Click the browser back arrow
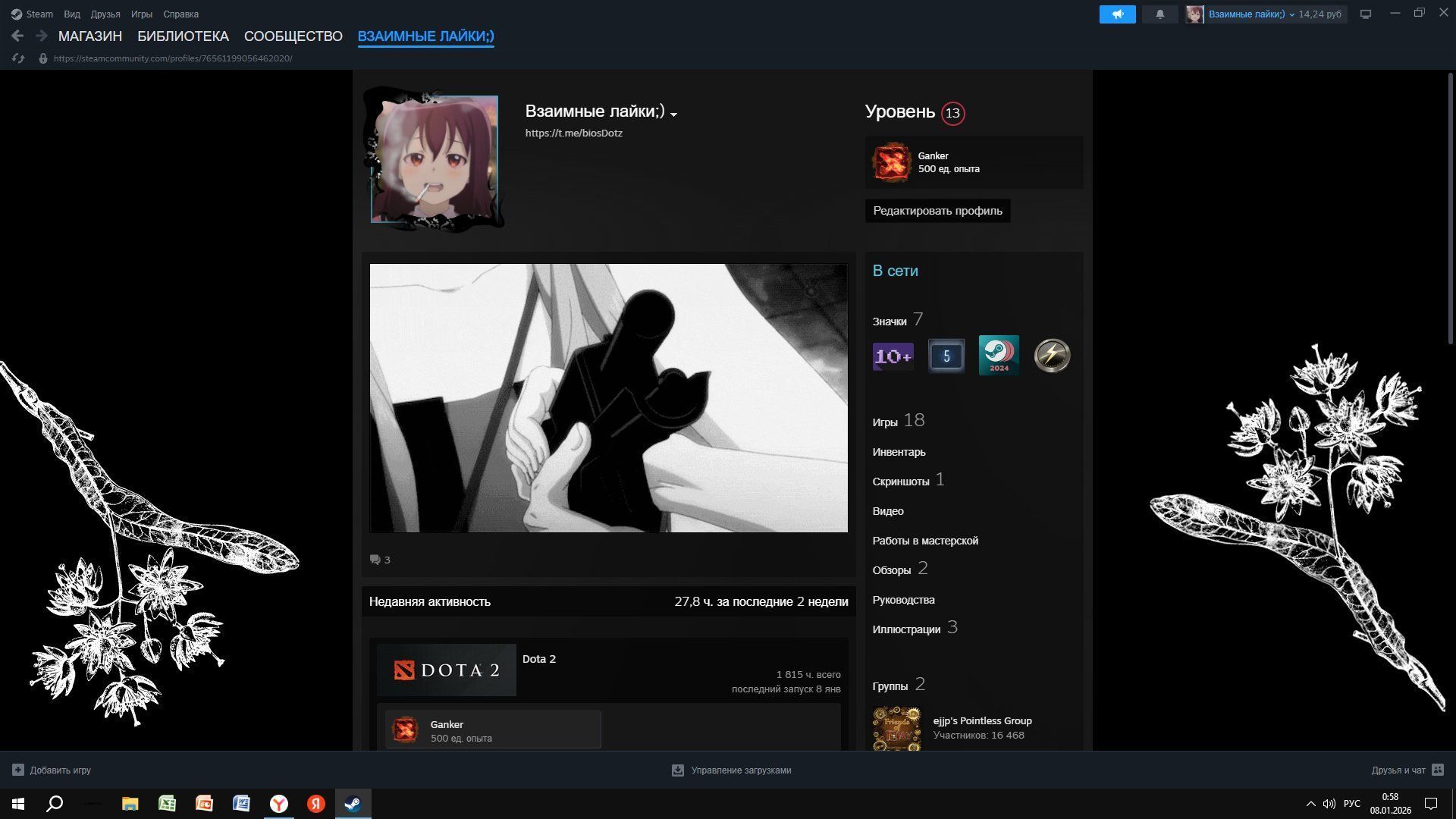 point(17,36)
